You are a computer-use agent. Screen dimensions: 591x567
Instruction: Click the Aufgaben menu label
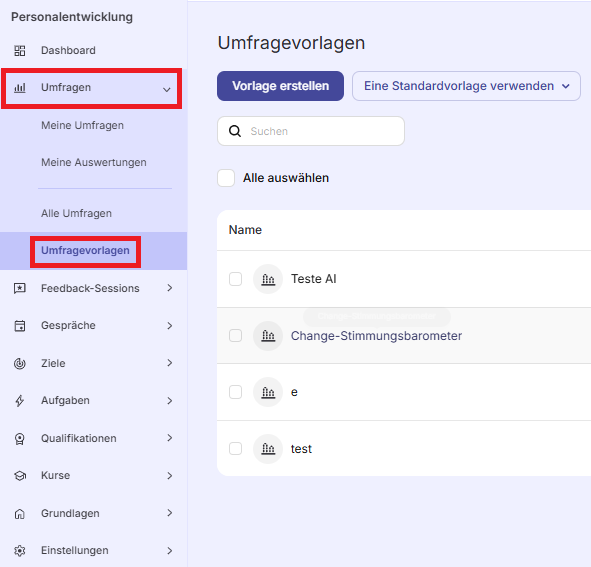(x=65, y=400)
